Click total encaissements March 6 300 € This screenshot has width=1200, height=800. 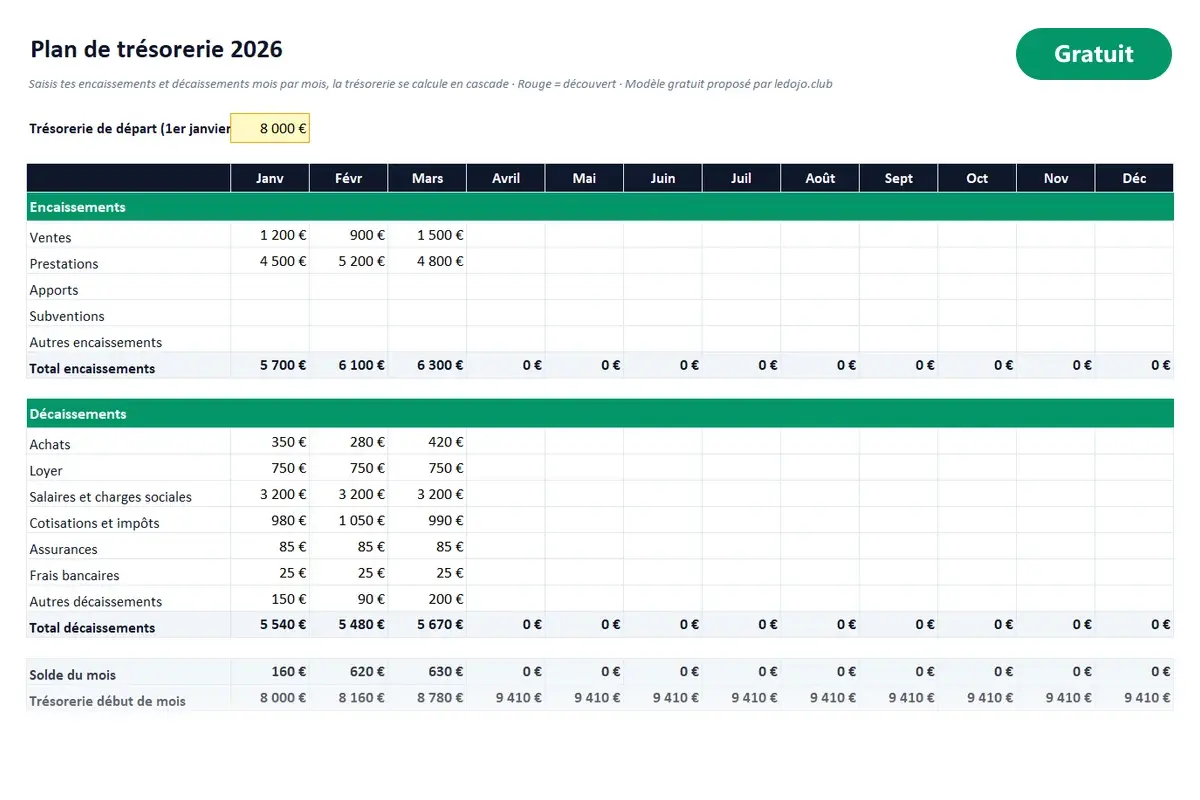427,365
